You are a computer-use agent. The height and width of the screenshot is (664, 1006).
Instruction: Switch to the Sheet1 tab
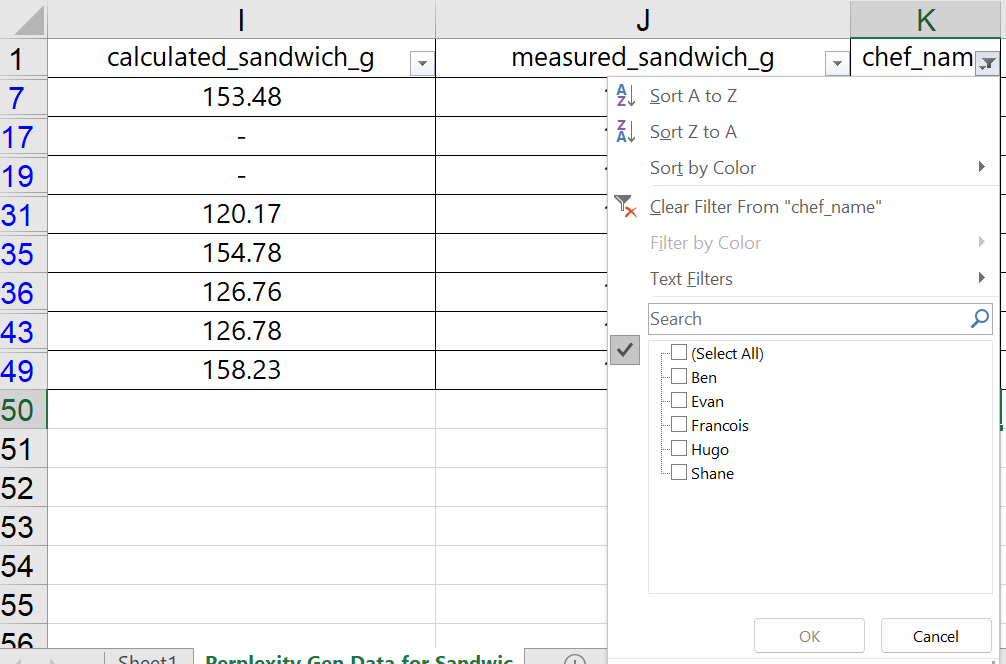[x=147, y=659]
